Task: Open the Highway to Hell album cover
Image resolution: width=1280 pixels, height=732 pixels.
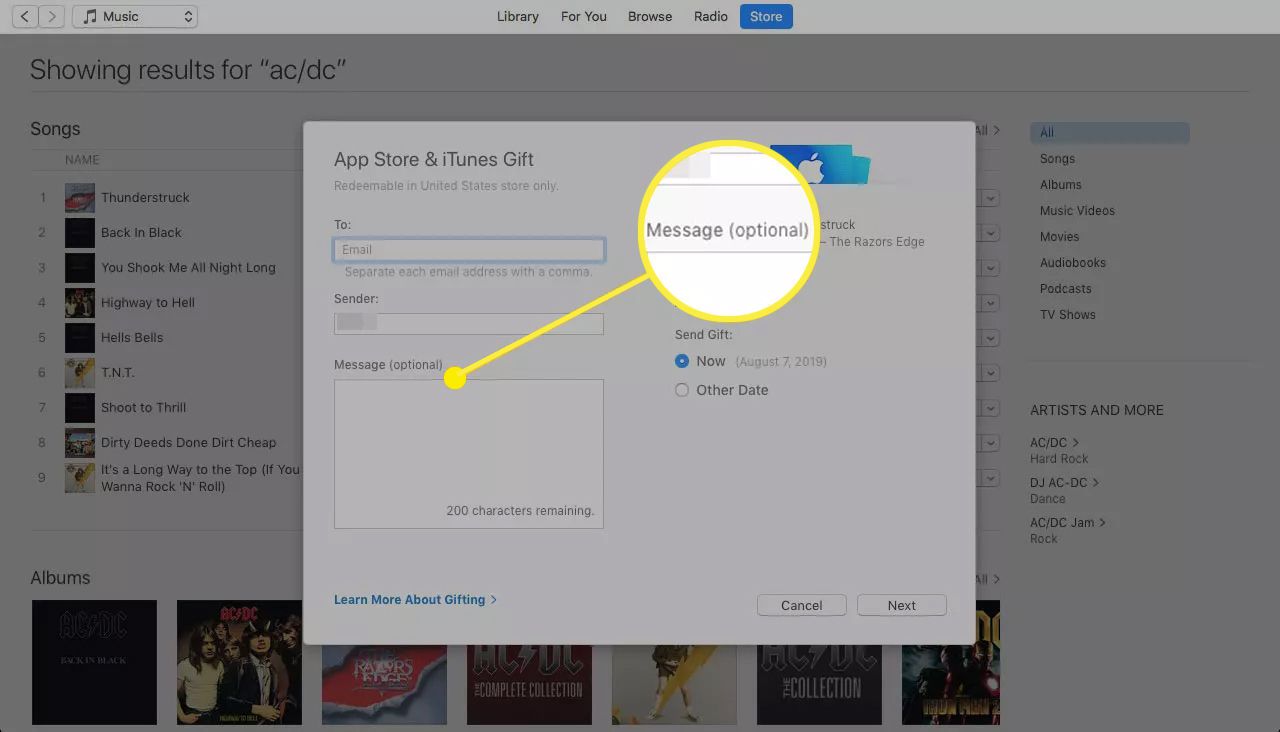Action: 239,662
